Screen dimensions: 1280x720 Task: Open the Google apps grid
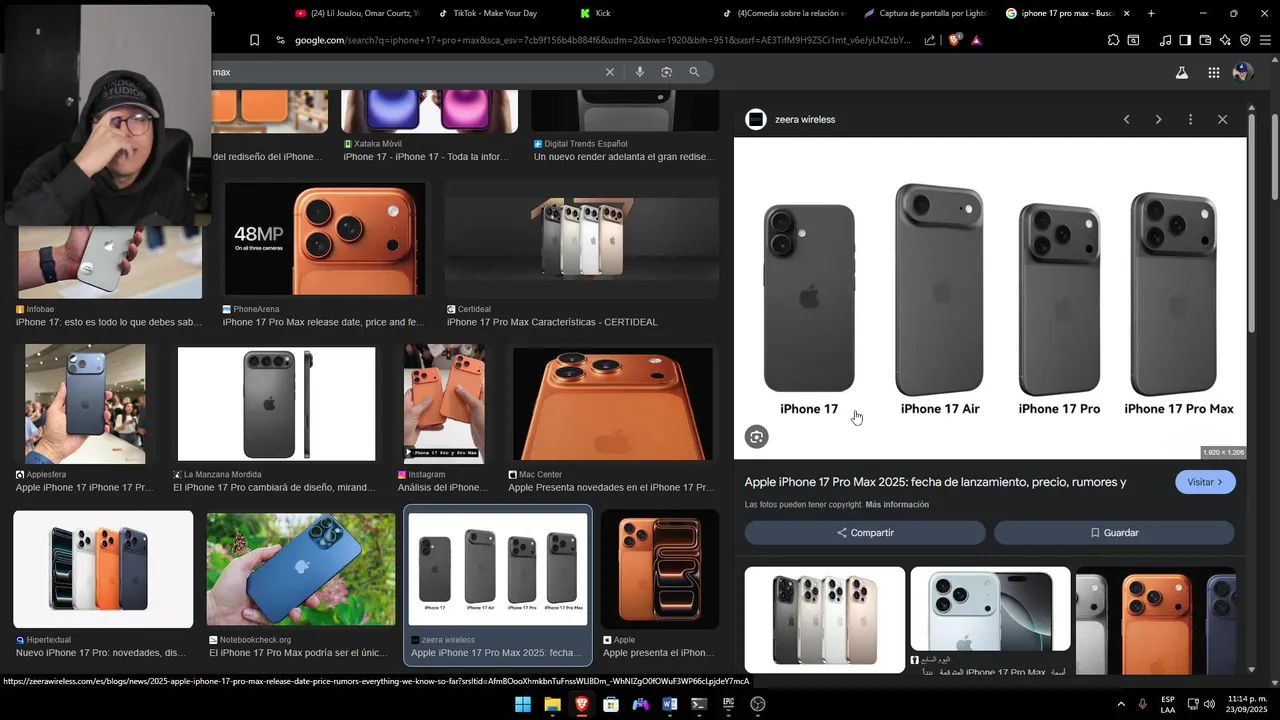coord(1213,72)
